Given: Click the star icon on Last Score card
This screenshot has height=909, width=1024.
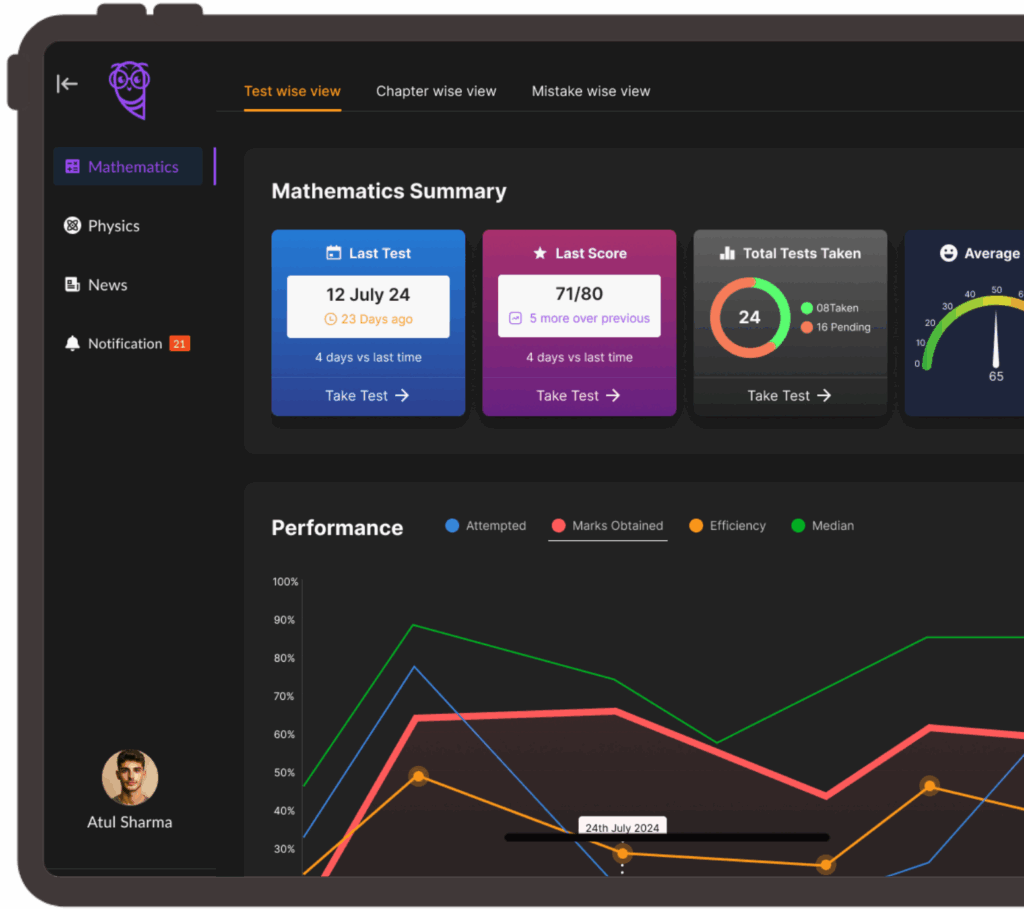Looking at the screenshot, I should tap(540, 254).
